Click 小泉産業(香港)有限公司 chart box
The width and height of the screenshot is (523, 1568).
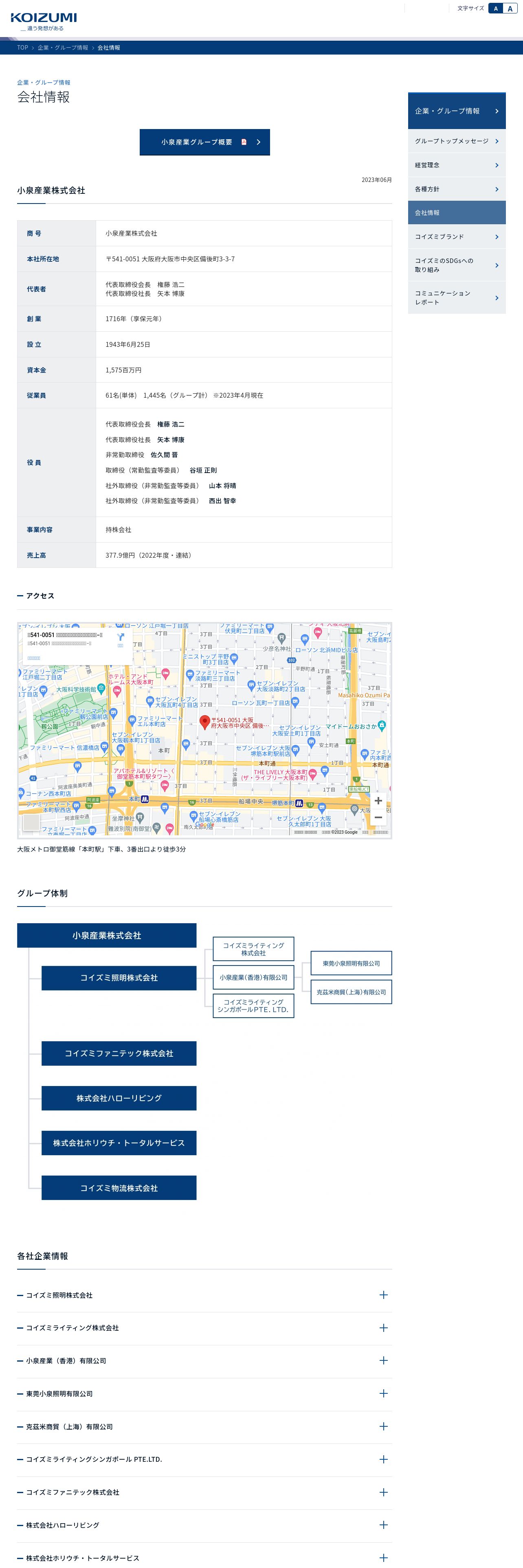[x=253, y=978]
